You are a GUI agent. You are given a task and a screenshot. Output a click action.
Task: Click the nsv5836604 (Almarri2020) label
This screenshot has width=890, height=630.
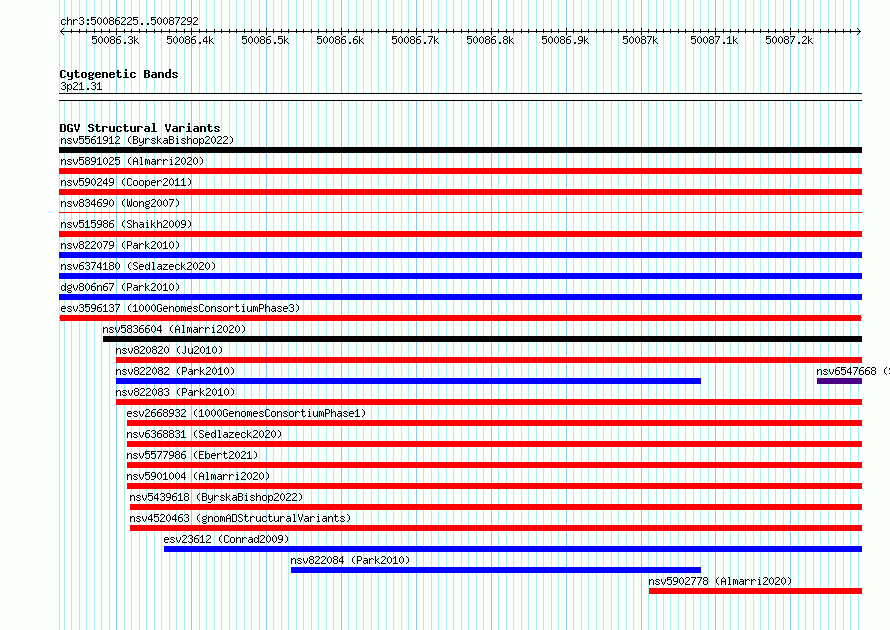click(174, 329)
